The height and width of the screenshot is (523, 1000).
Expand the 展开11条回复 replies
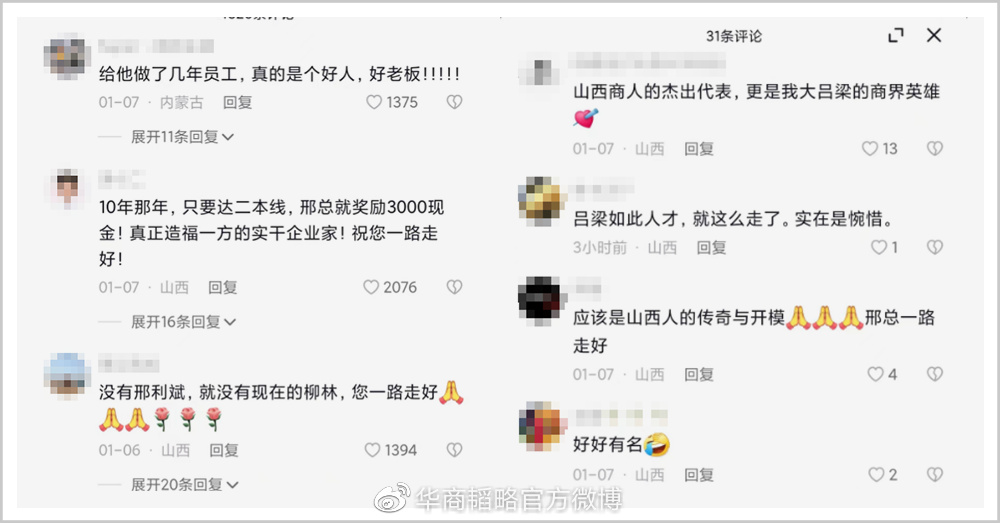(x=182, y=136)
